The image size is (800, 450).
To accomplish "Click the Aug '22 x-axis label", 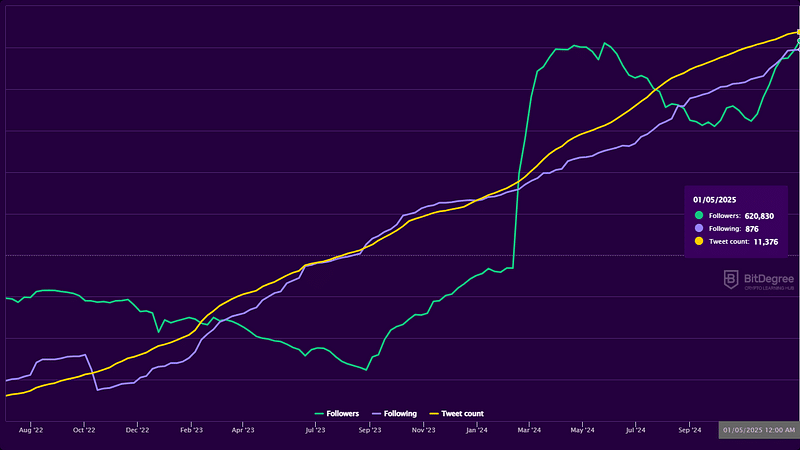I will [31, 430].
